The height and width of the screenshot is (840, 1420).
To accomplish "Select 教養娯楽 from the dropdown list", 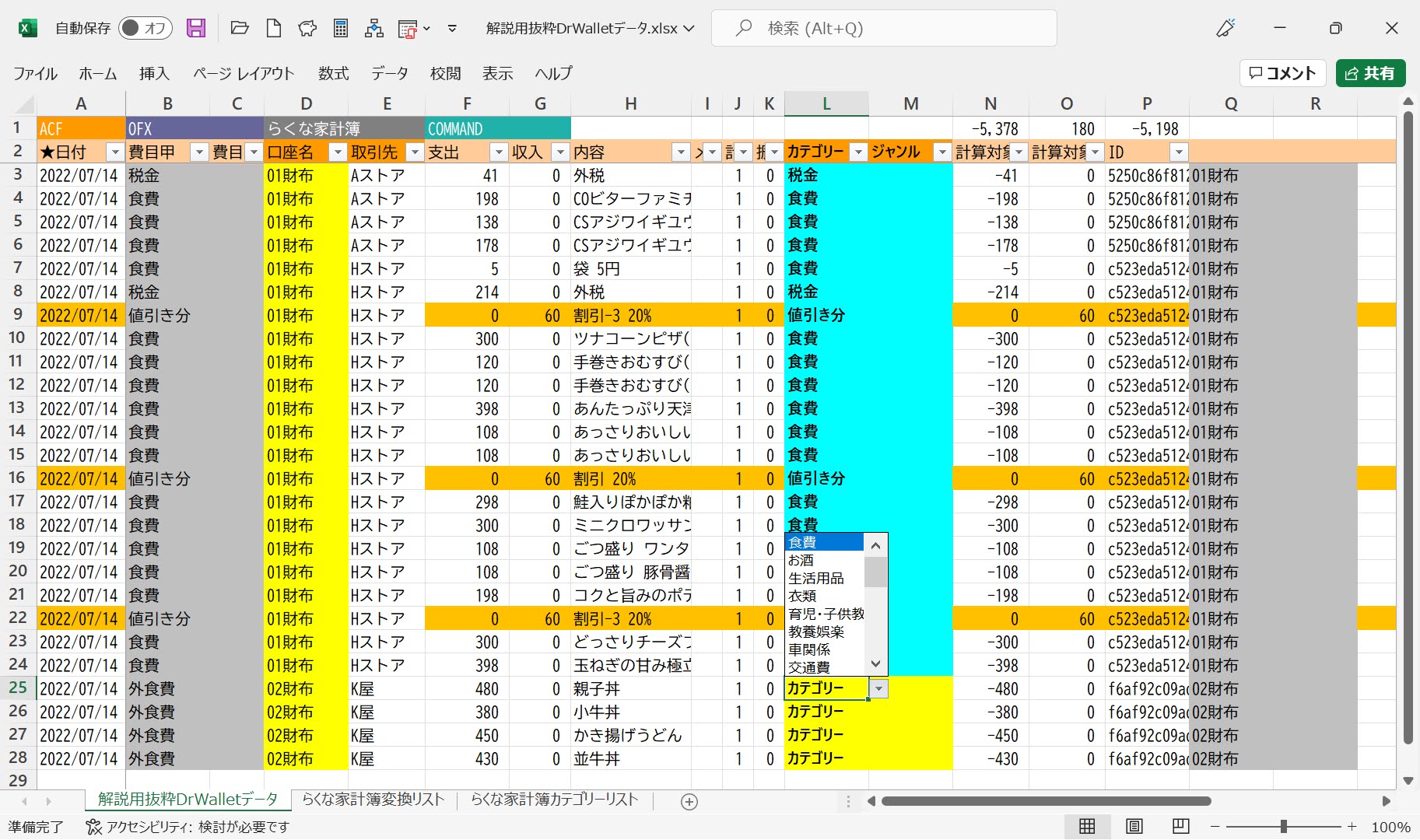I will (x=825, y=632).
